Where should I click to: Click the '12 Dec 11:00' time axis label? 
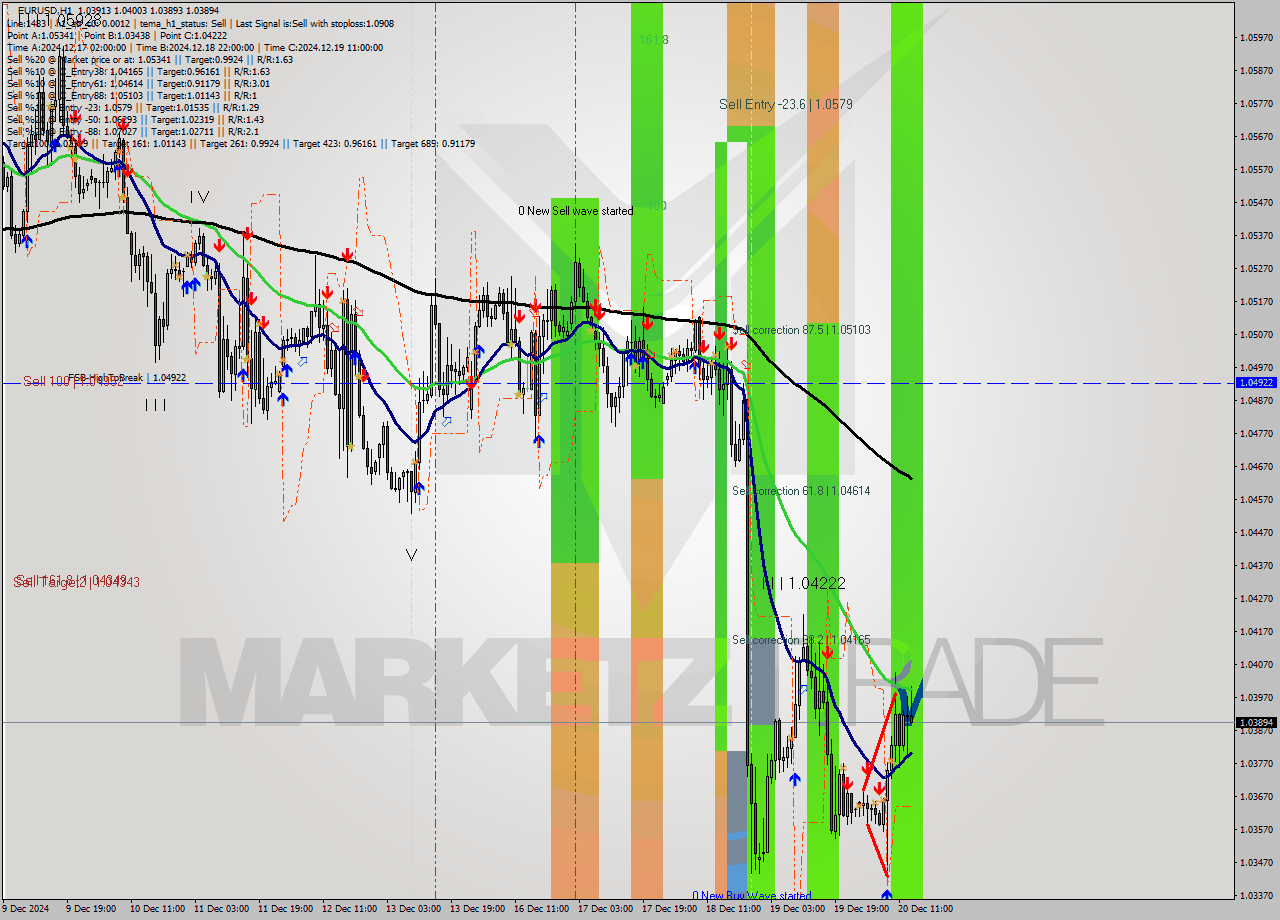[x=349, y=909]
